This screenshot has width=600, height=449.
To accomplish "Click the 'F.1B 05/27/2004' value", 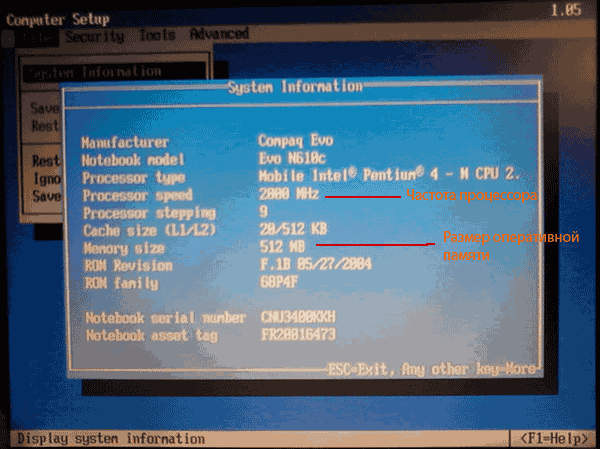I will pos(316,264).
